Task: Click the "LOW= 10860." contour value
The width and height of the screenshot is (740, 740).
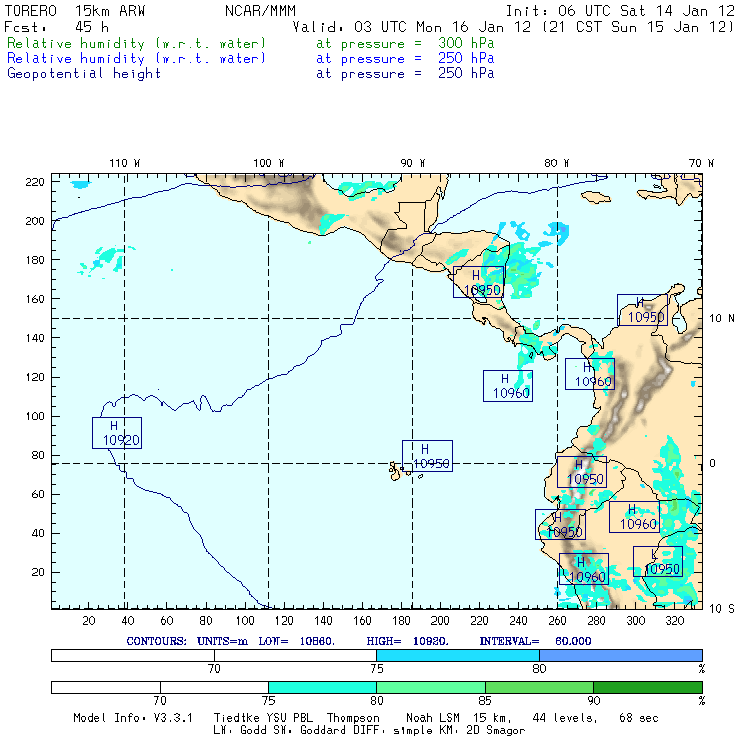Action: pos(296,641)
